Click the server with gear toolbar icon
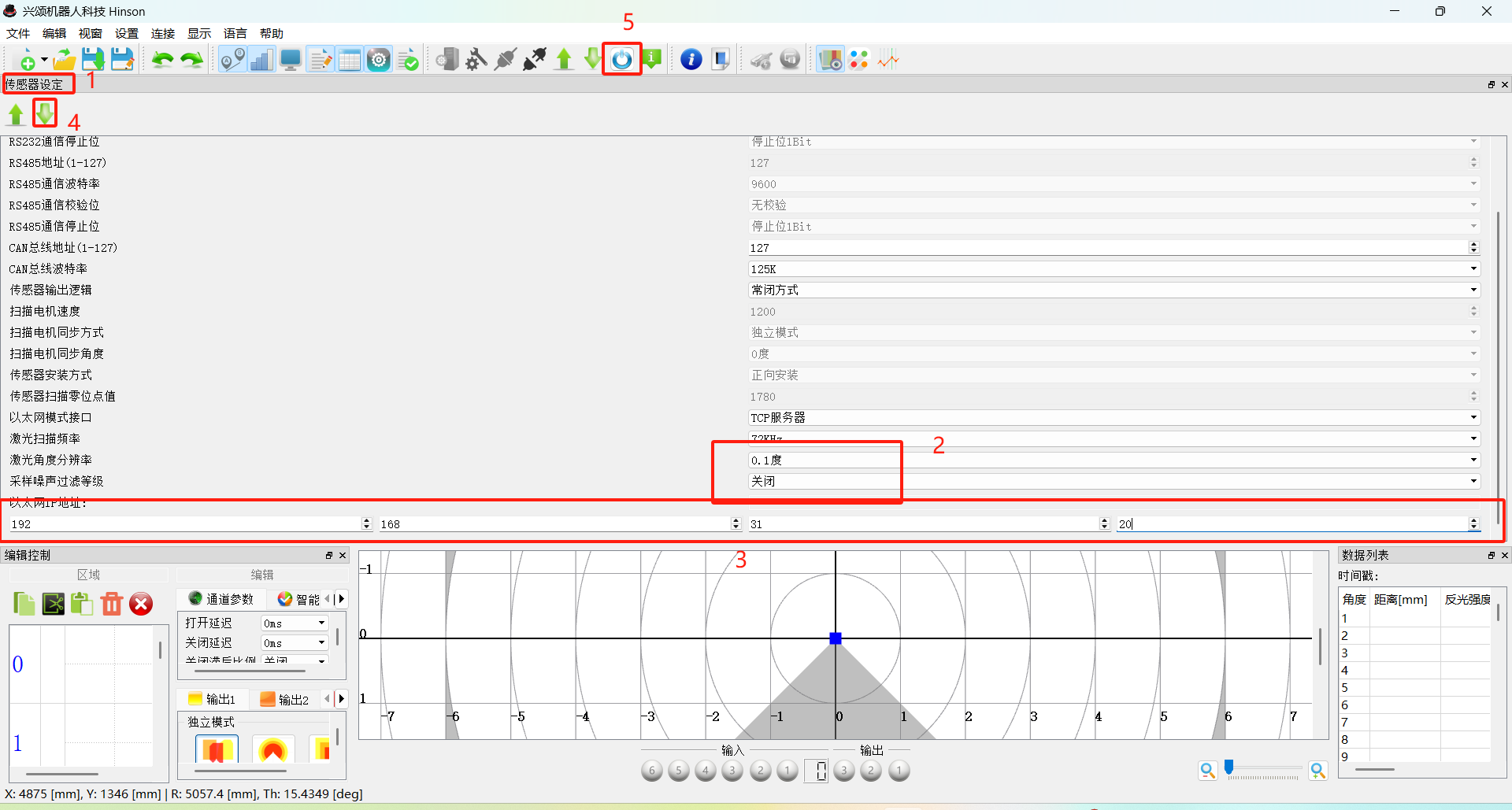 coord(447,60)
